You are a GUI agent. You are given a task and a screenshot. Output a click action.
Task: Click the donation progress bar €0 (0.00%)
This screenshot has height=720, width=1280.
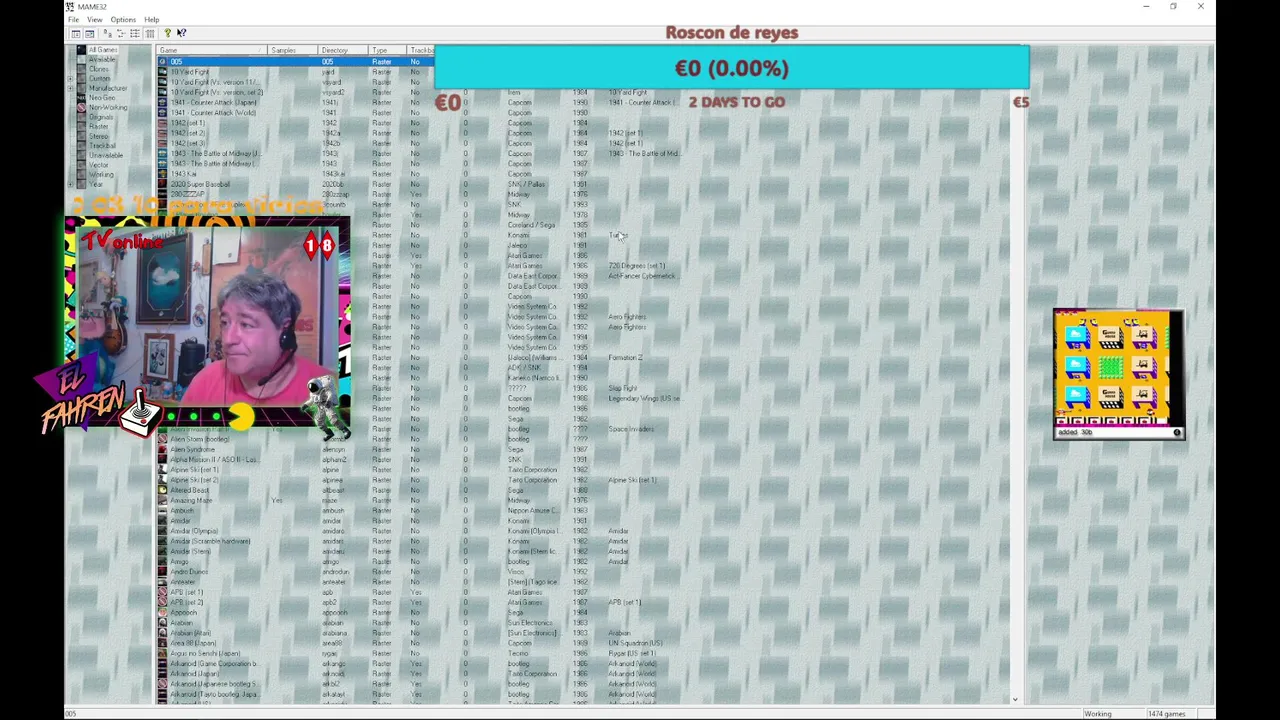(x=732, y=68)
